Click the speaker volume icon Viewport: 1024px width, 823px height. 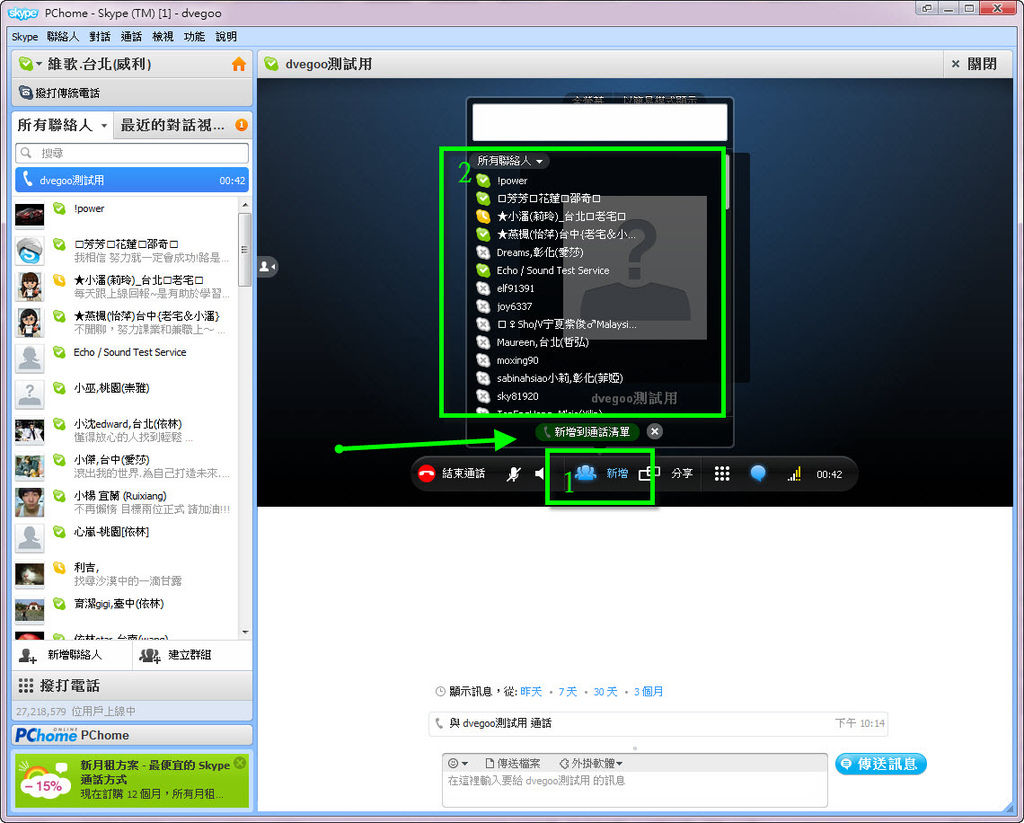click(x=540, y=474)
